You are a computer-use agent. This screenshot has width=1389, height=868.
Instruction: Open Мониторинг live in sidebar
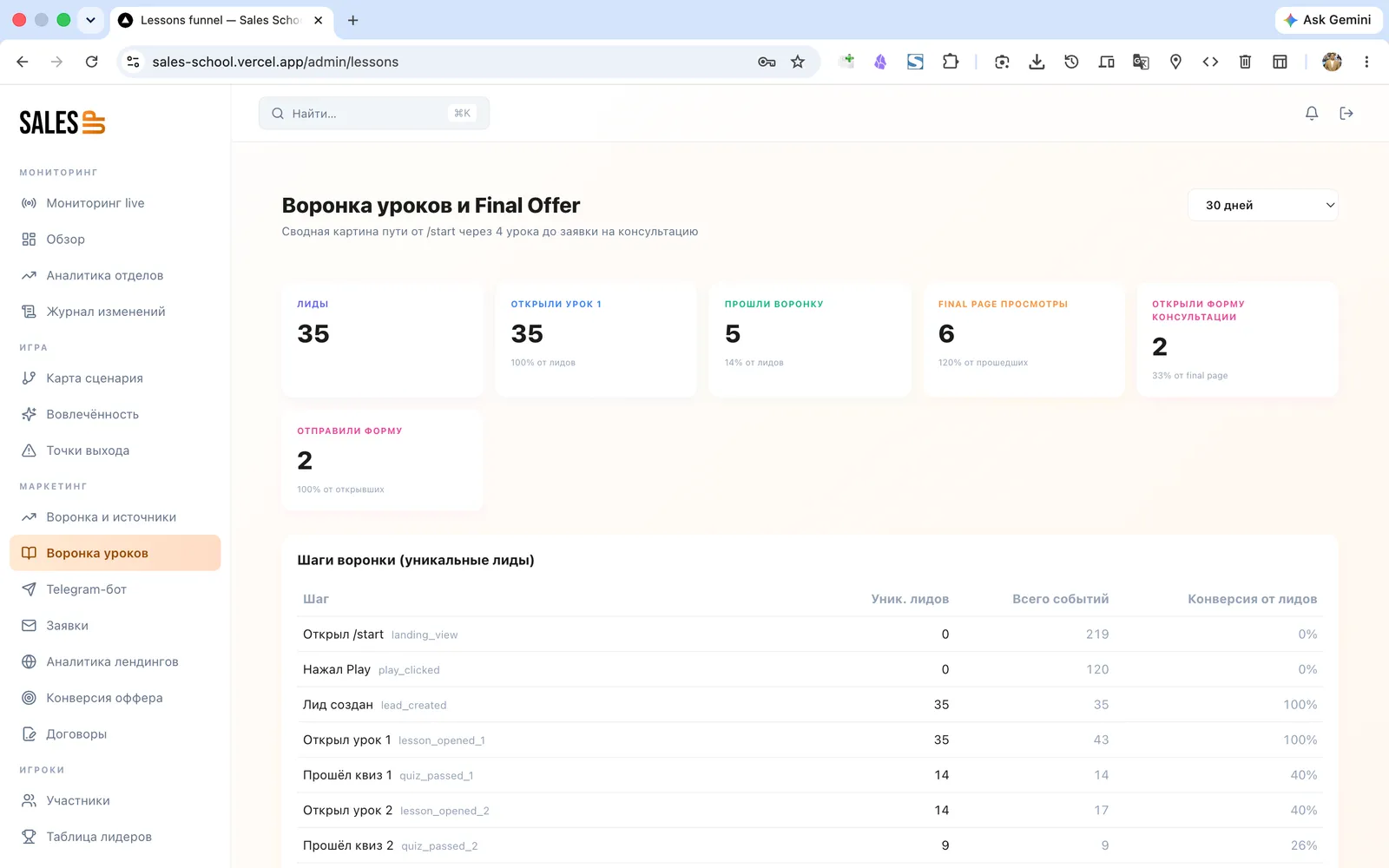tap(115, 203)
